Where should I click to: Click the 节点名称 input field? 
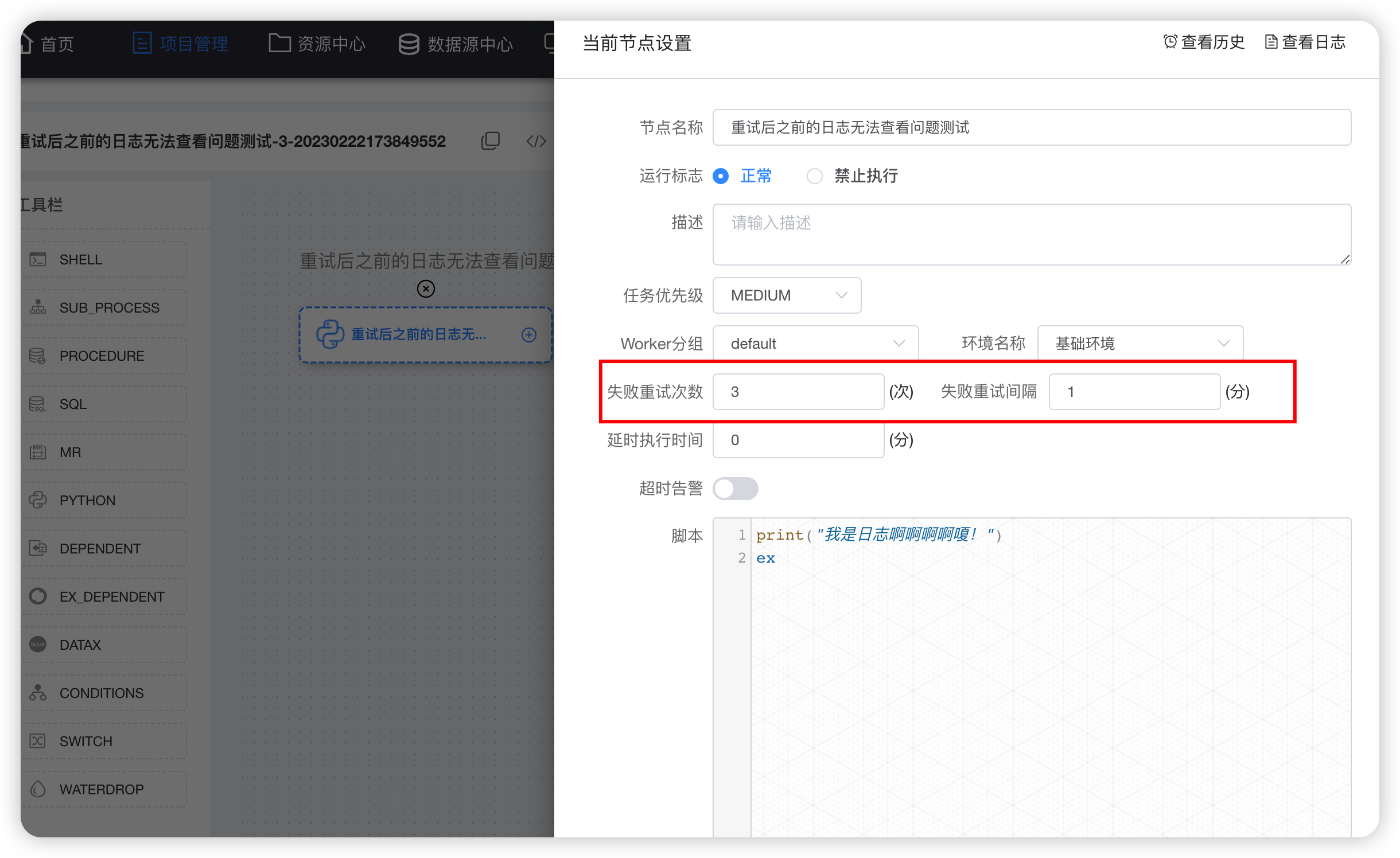coord(1032,127)
